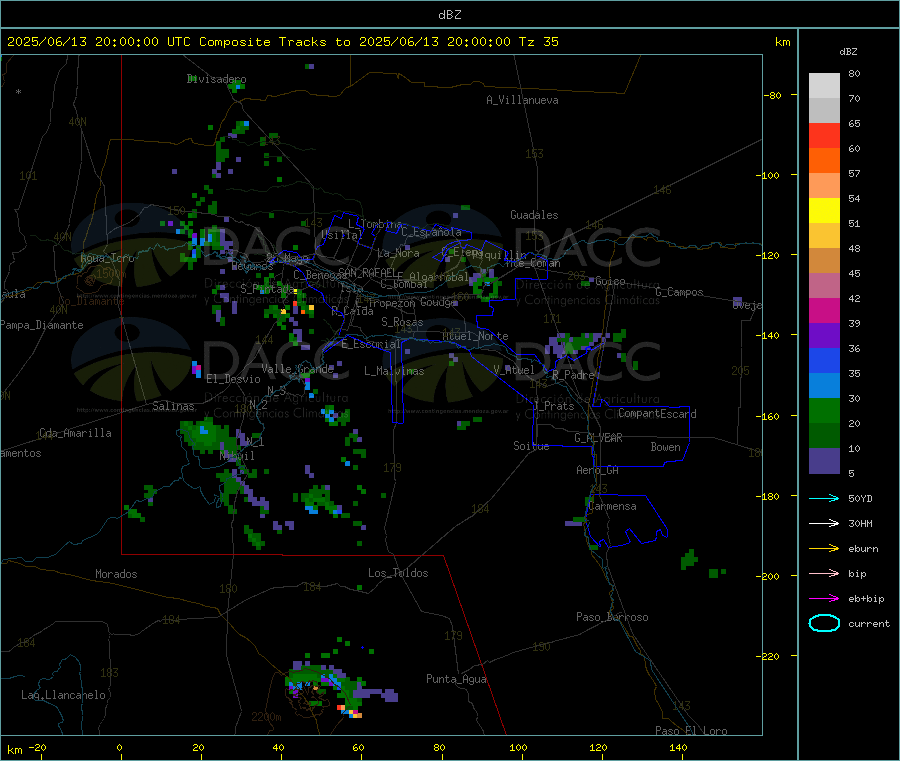Select the 'Guadales' map label
The image size is (900, 761).
534,215
